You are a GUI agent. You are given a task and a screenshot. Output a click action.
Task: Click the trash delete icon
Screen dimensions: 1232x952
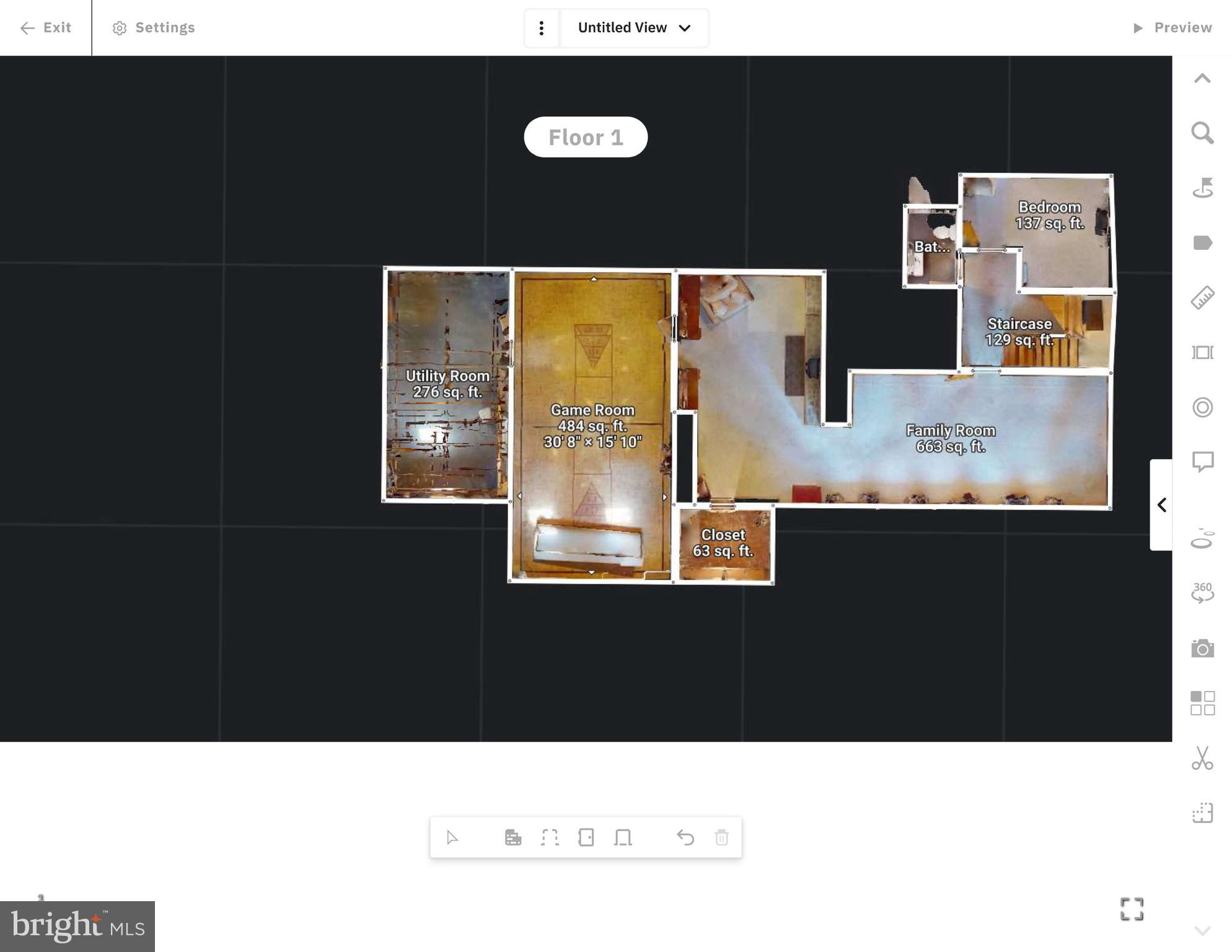coord(721,838)
